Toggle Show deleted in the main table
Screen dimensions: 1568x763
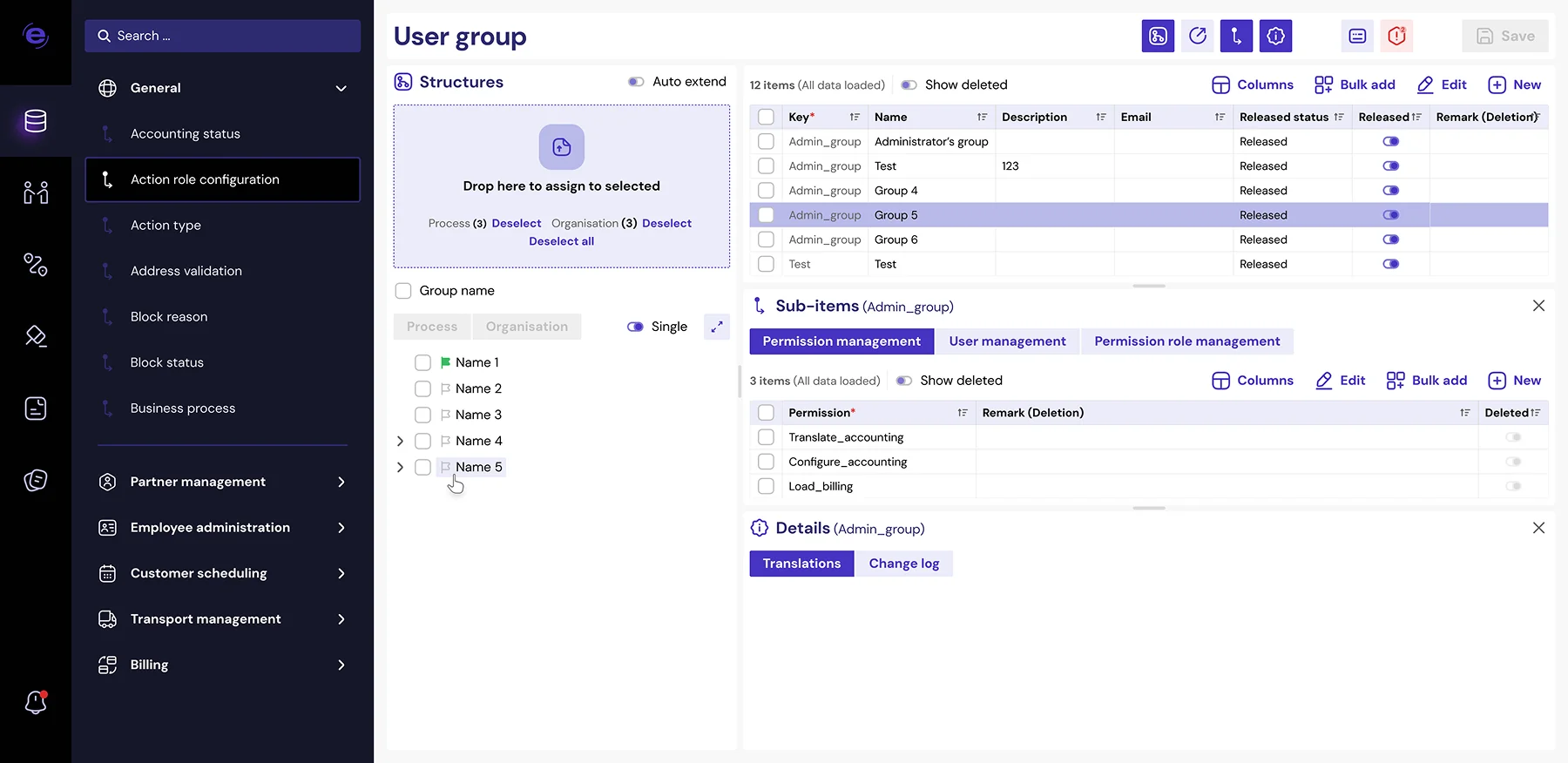(909, 84)
